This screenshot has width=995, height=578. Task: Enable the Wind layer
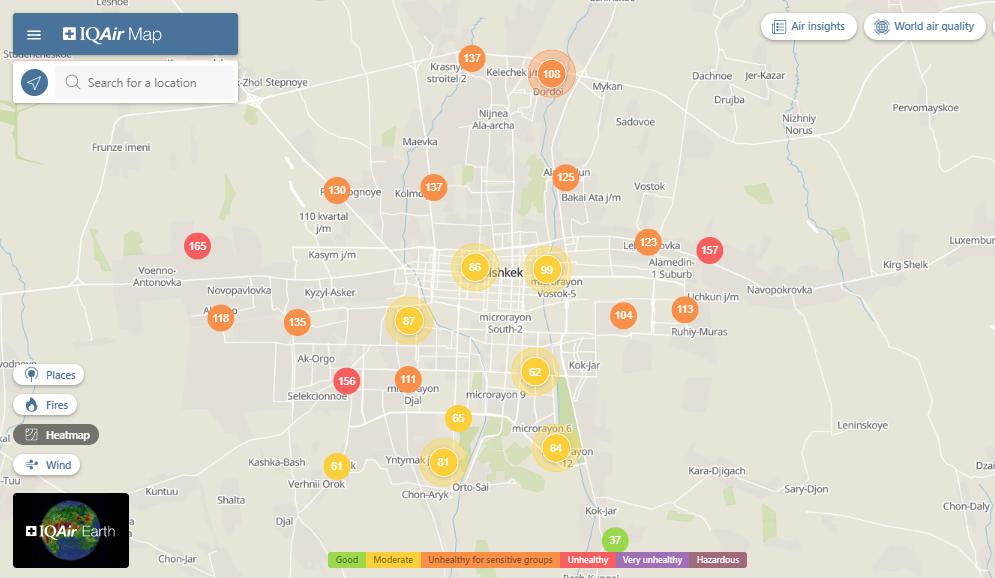[47, 465]
